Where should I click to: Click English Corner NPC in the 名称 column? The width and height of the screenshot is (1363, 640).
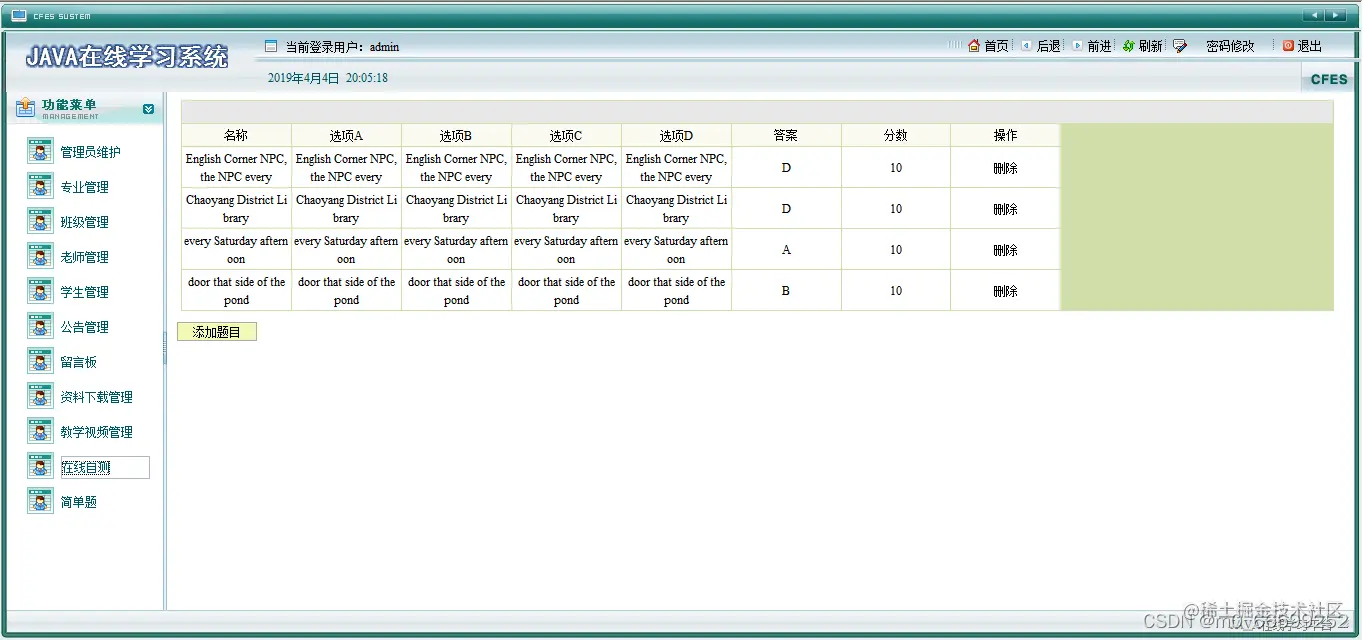(x=236, y=168)
